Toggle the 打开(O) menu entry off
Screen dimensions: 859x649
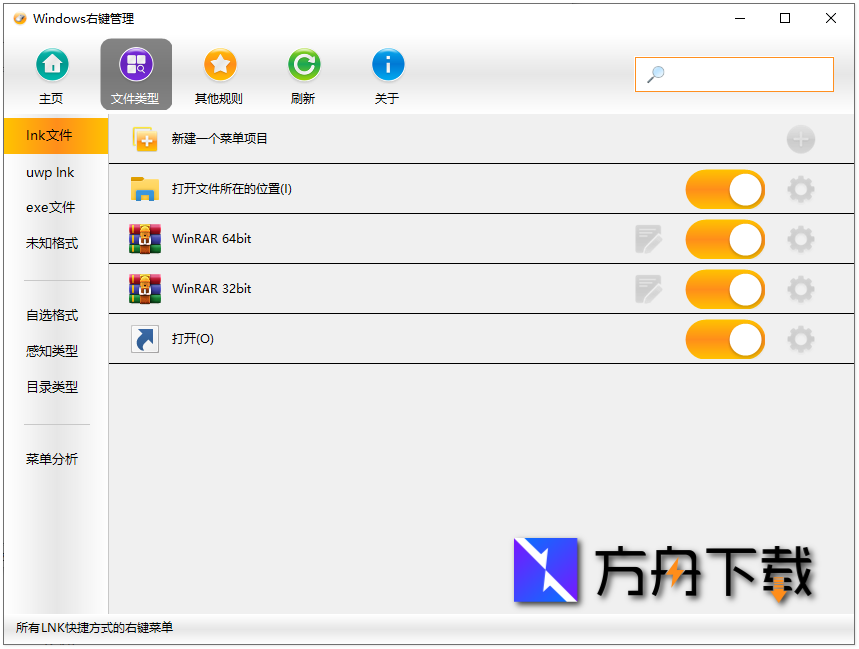(725, 339)
